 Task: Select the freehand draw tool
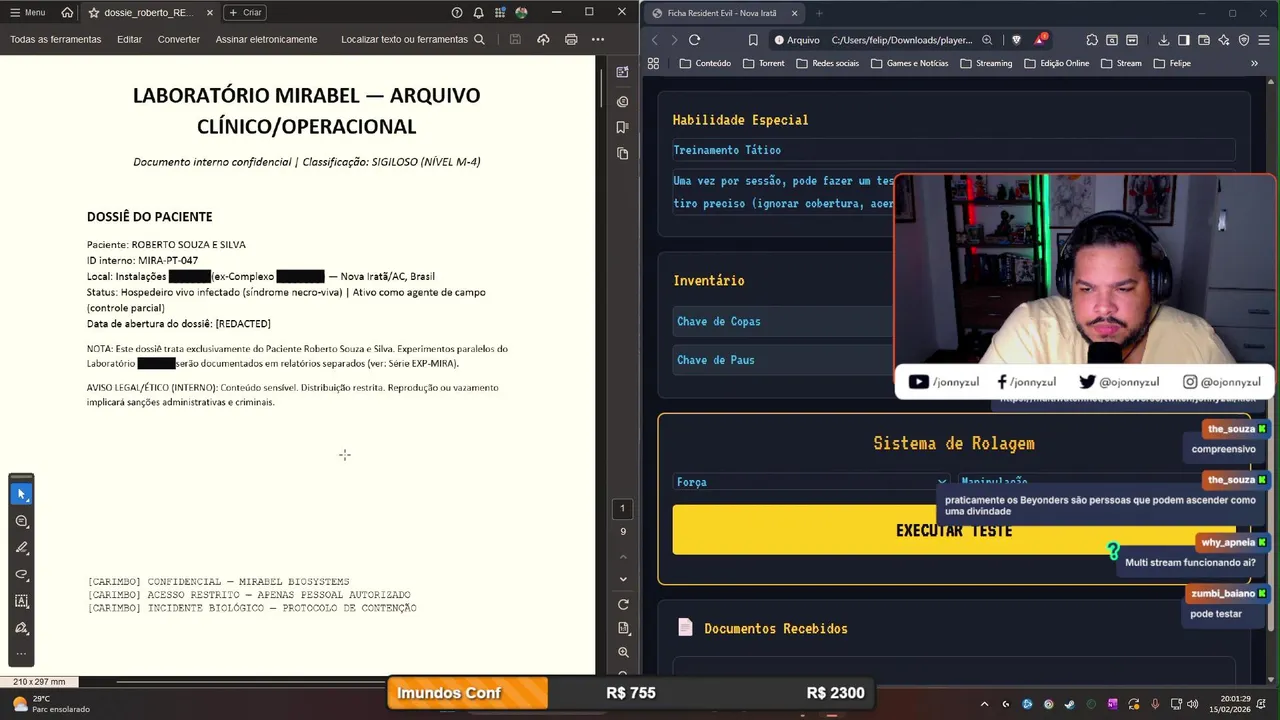pyautogui.click(x=21, y=575)
